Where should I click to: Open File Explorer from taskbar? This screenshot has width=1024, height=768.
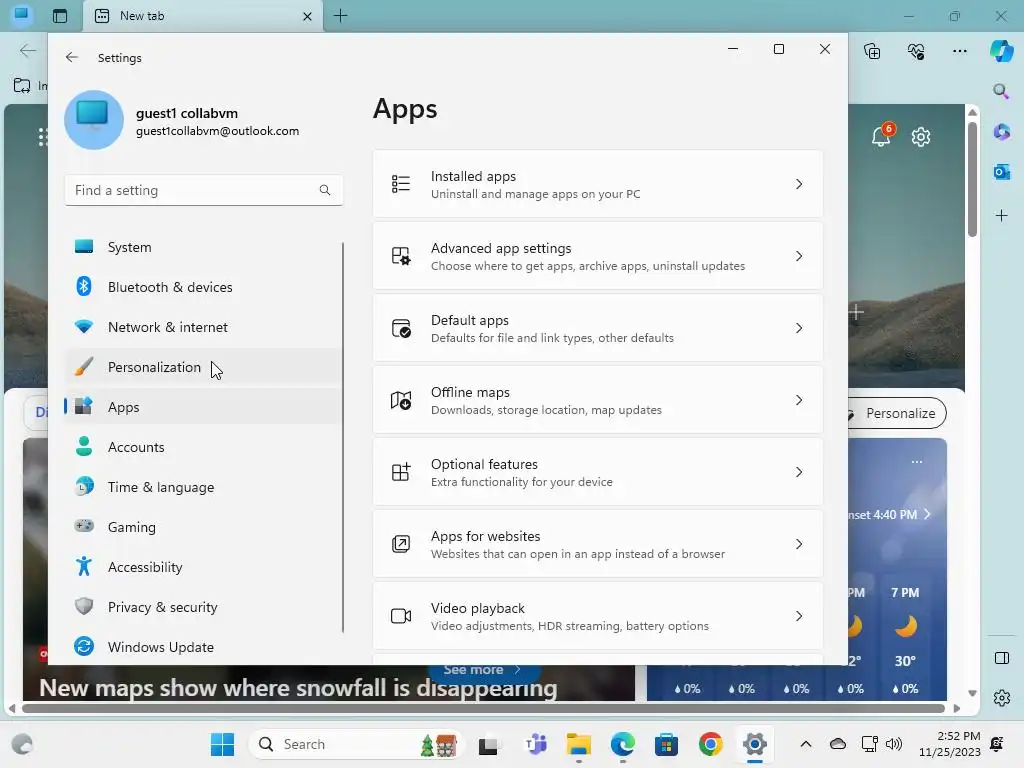click(x=579, y=744)
